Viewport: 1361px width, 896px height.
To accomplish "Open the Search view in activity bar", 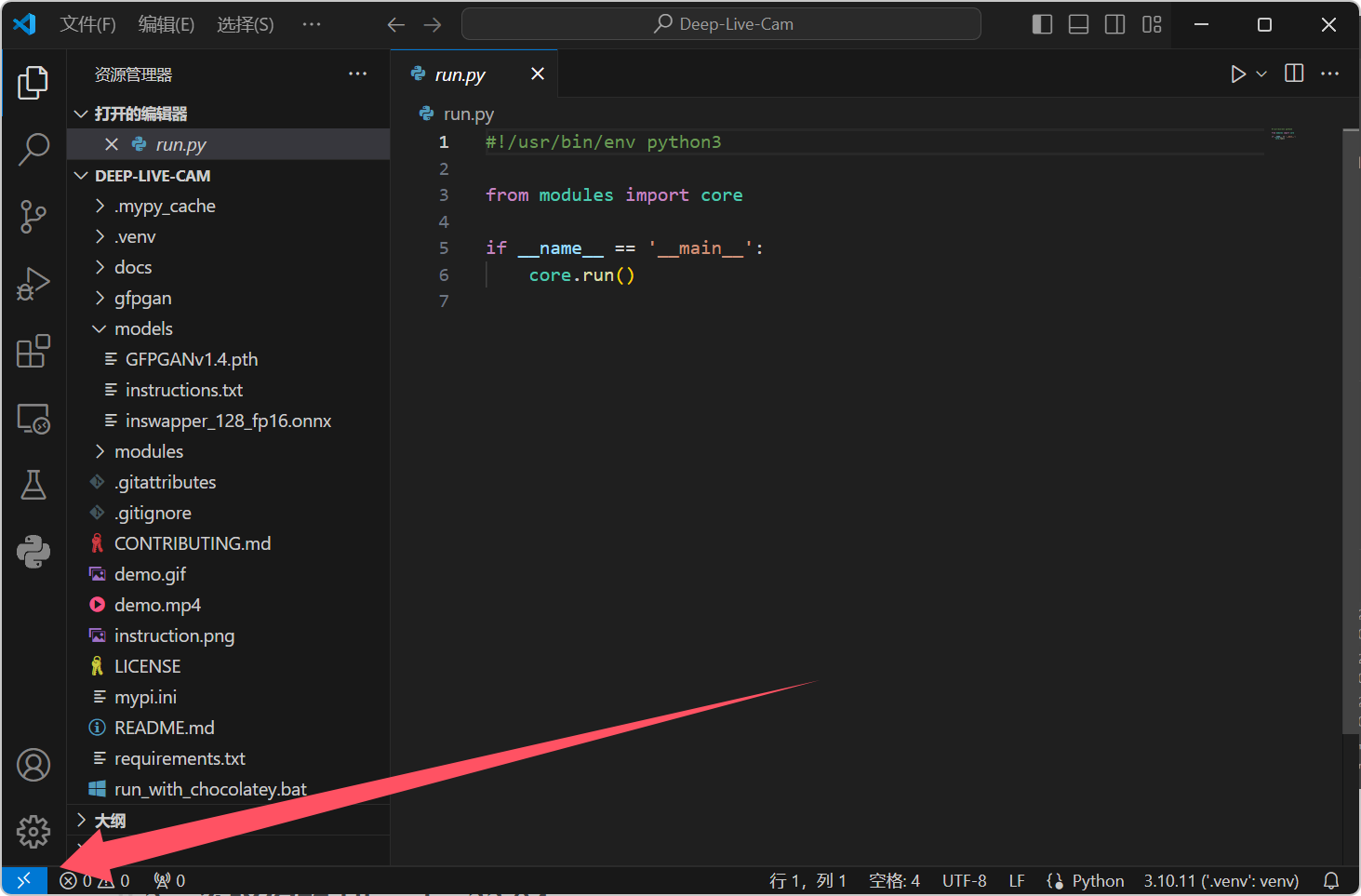I will click(33, 149).
